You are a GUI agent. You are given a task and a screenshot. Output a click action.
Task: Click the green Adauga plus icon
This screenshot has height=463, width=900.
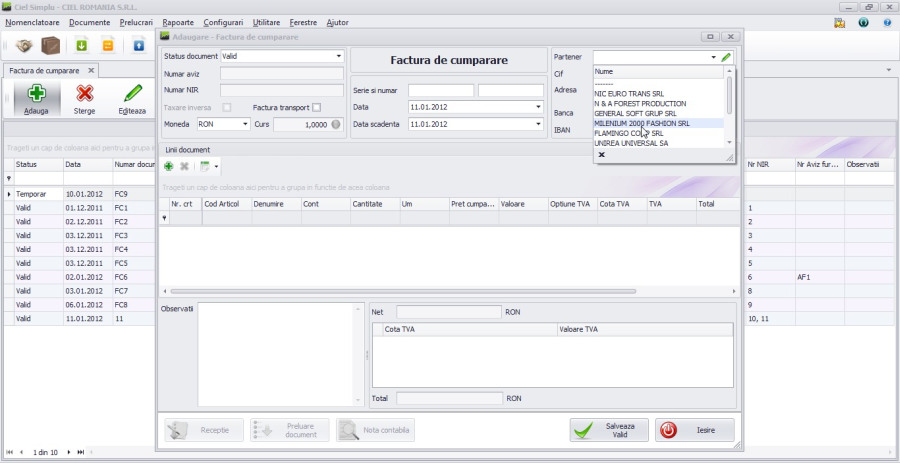coord(36,95)
